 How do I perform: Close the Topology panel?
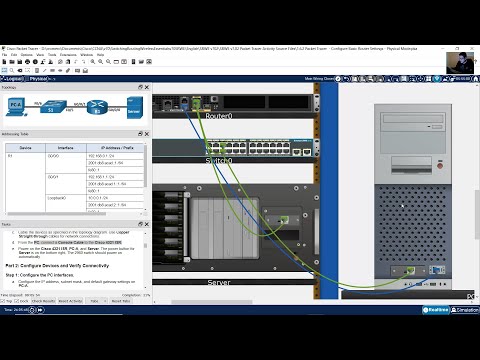tap(147, 87)
